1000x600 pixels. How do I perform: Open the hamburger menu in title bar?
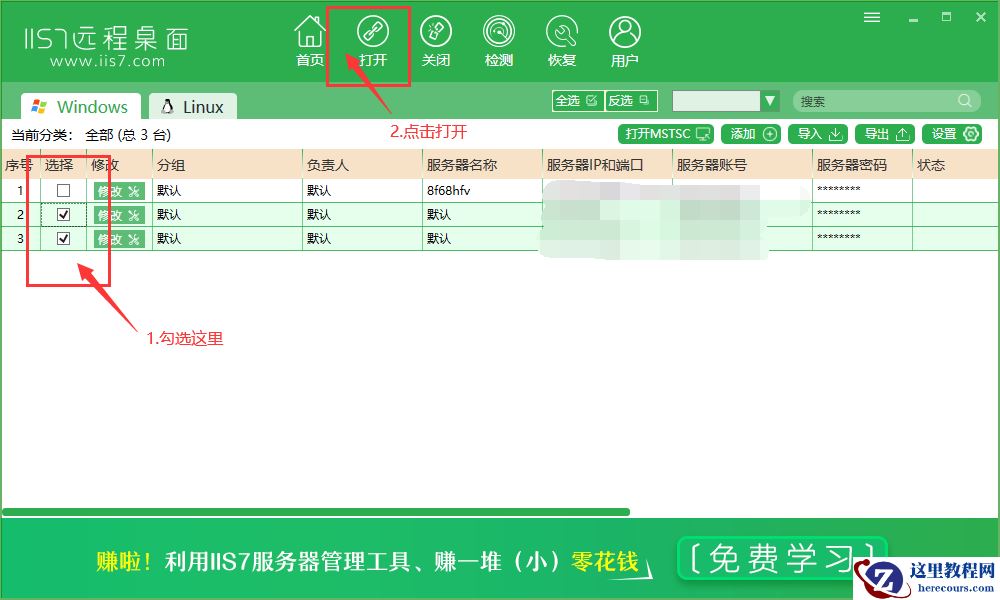pyautogui.click(x=872, y=17)
